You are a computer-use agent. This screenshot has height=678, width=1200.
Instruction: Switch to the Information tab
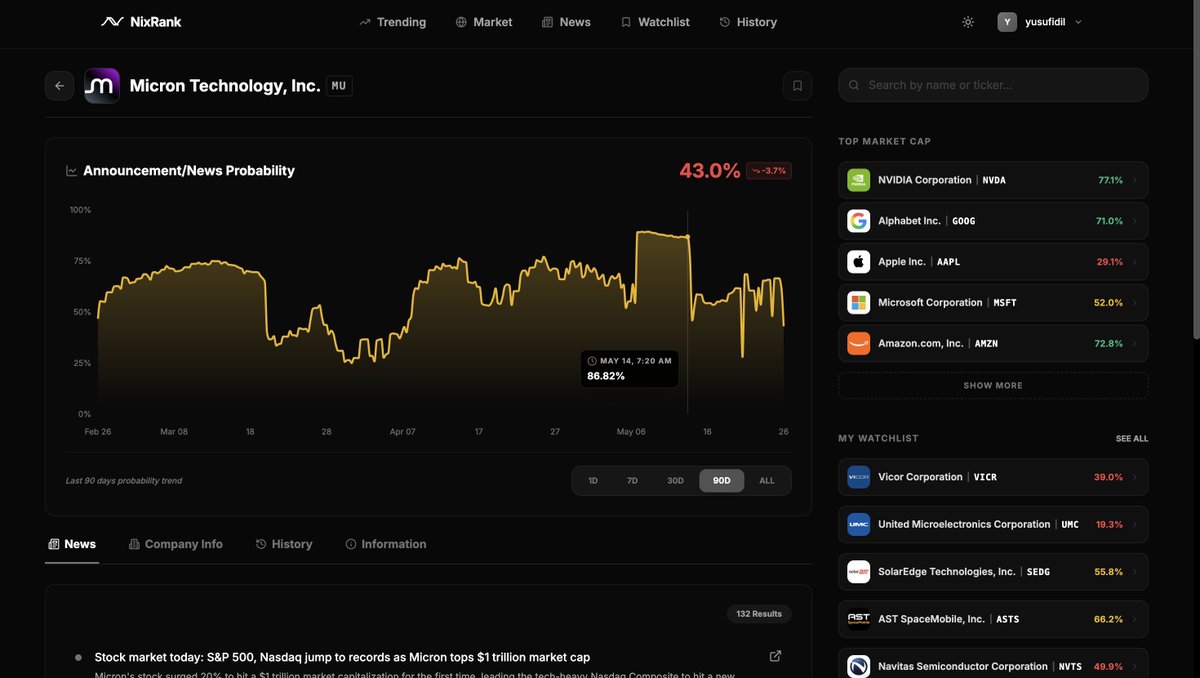[x=386, y=544]
